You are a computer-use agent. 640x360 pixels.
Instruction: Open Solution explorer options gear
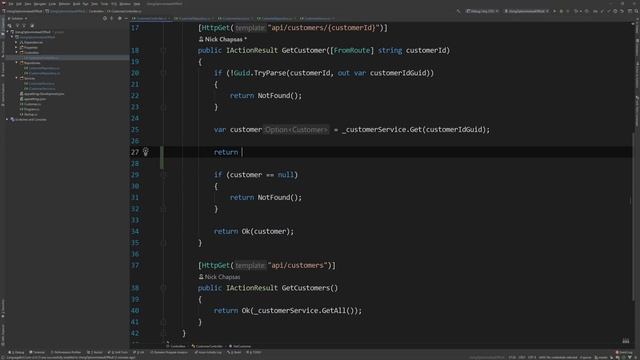[x=120, y=18]
